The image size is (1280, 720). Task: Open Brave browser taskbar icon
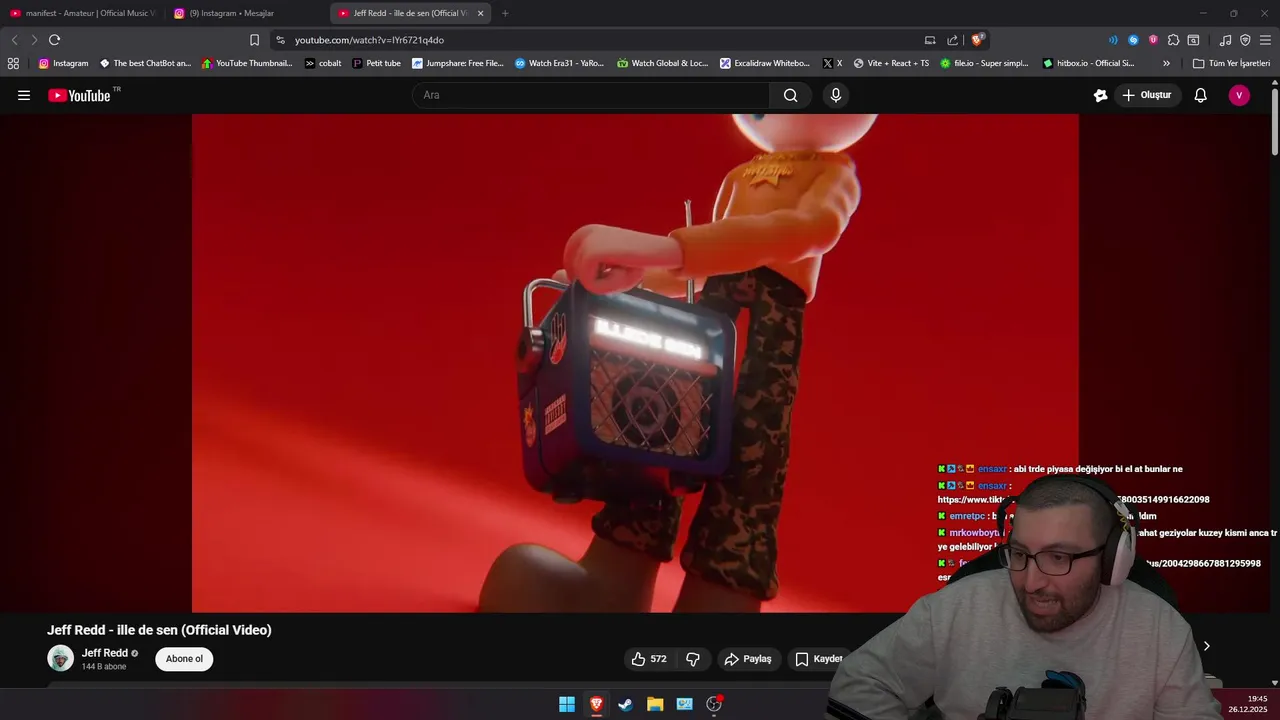point(596,704)
